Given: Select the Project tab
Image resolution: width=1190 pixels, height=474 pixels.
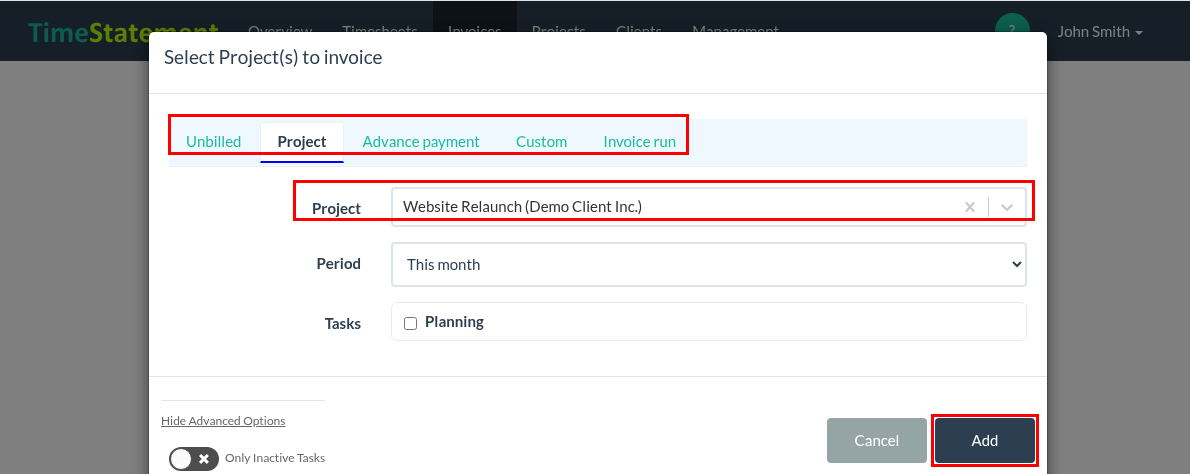Looking at the screenshot, I should click(x=302, y=142).
